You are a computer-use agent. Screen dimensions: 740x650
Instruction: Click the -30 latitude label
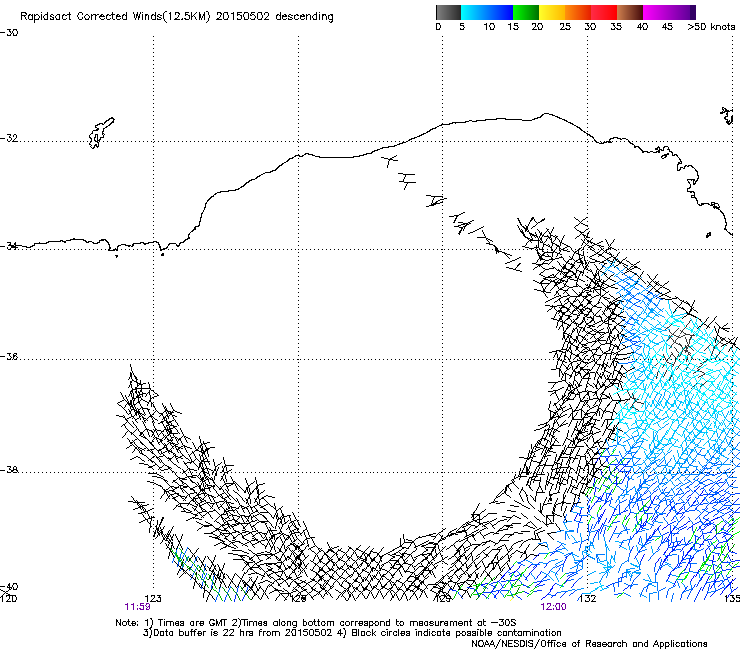[9, 33]
